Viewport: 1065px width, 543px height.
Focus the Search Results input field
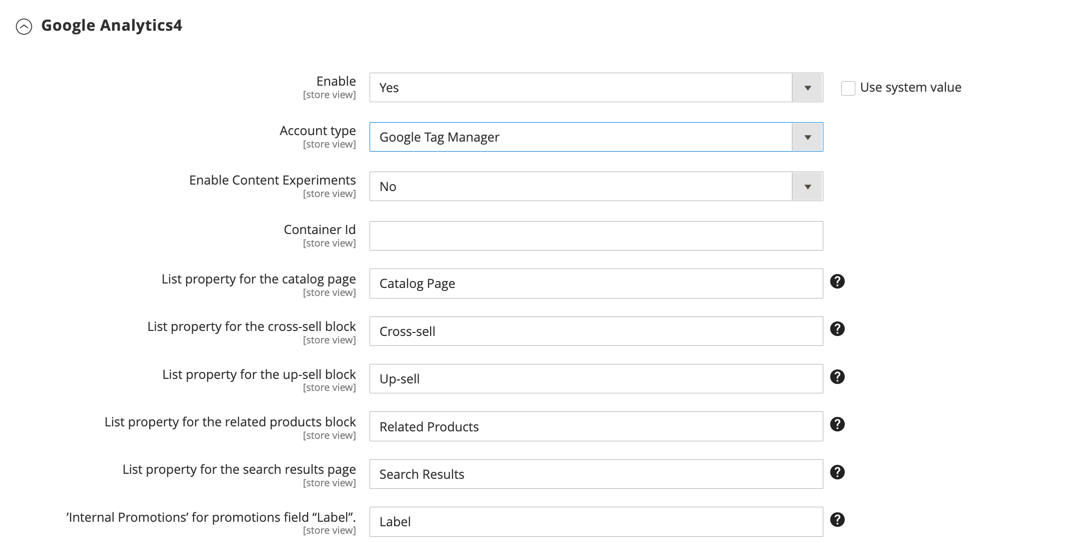coord(595,474)
